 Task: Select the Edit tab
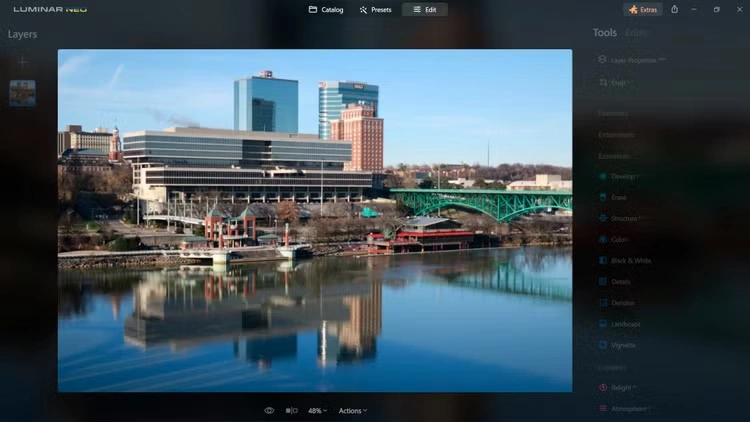pos(425,10)
